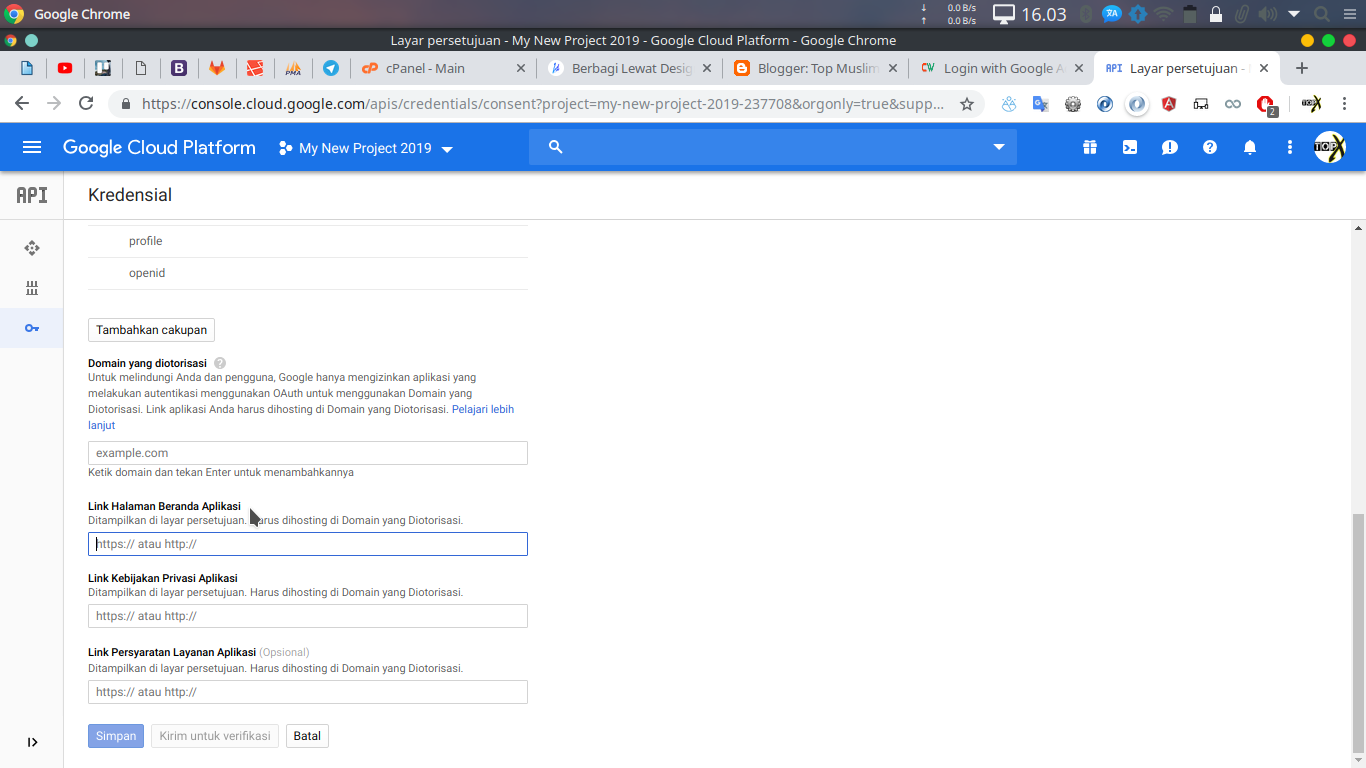Image resolution: width=1366 pixels, height=768 pixels.
Task: Click help icon beside Domain yang diotorisasi
Action: [x=220, y=363]
